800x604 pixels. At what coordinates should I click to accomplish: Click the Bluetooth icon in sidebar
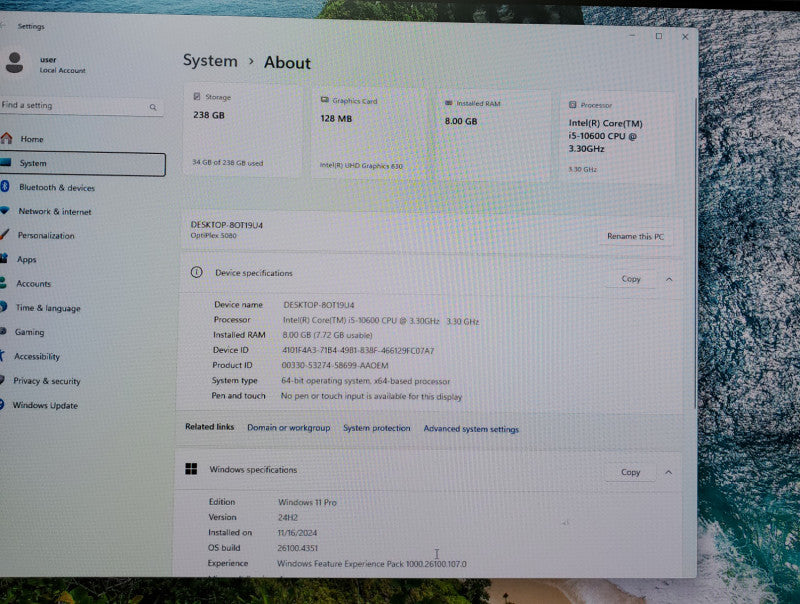pyautogui.click(x=5, y=186)
